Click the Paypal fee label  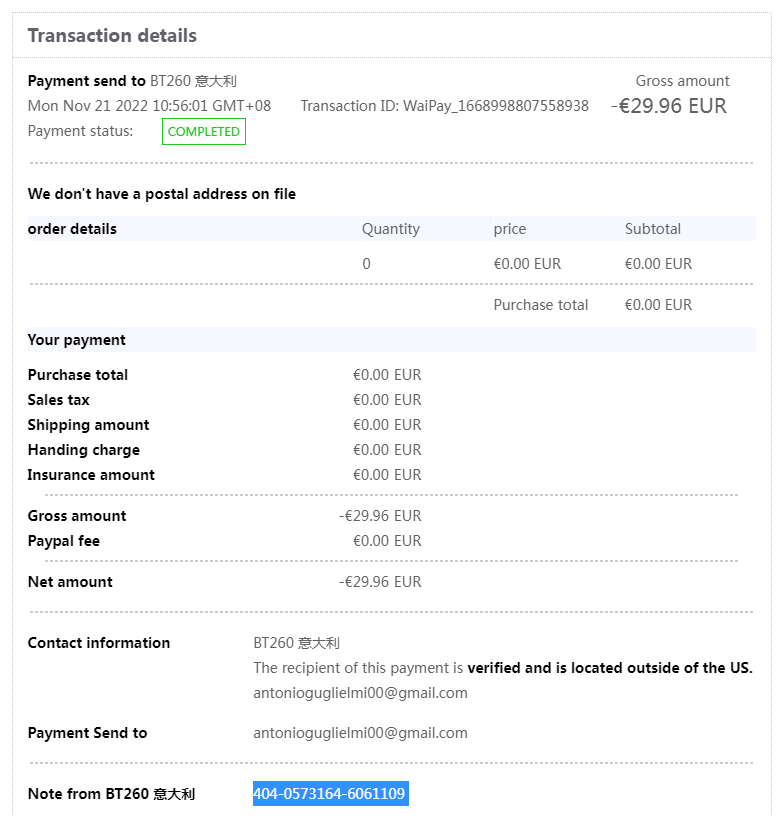click(63, 541)
